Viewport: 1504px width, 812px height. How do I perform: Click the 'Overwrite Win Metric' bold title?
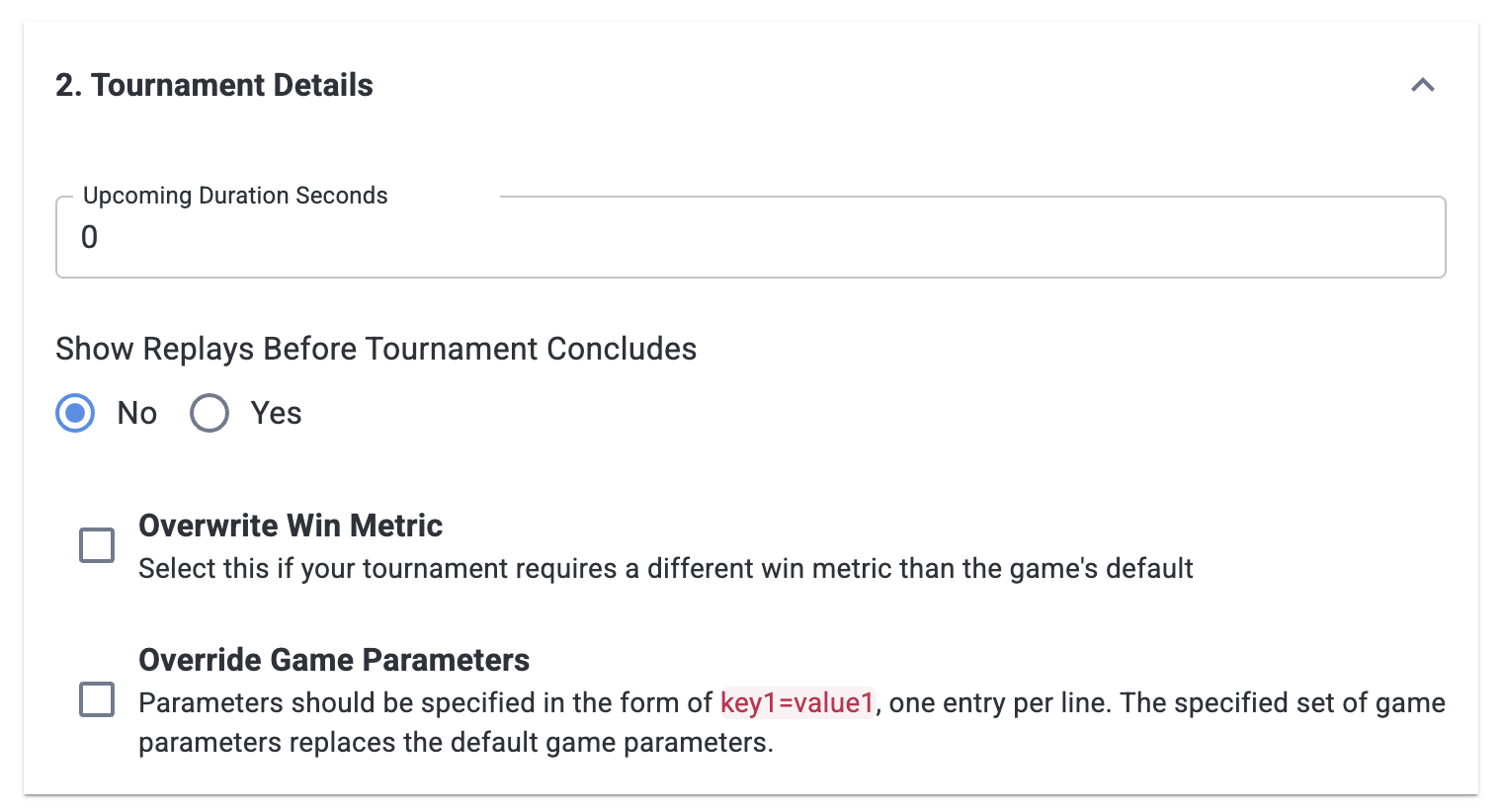[x=291, y=526]
